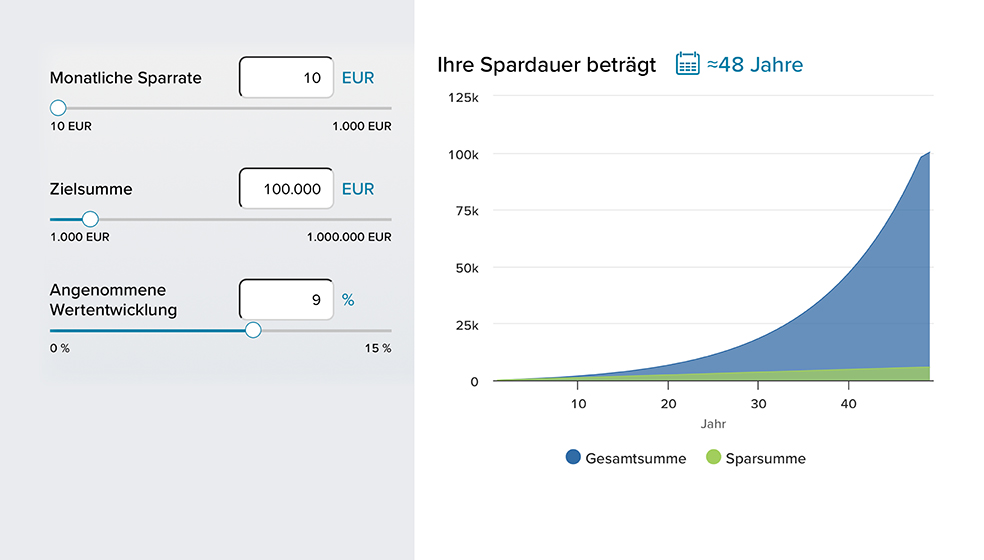Click the Monatliche Sparrate input field

point(287,77)
